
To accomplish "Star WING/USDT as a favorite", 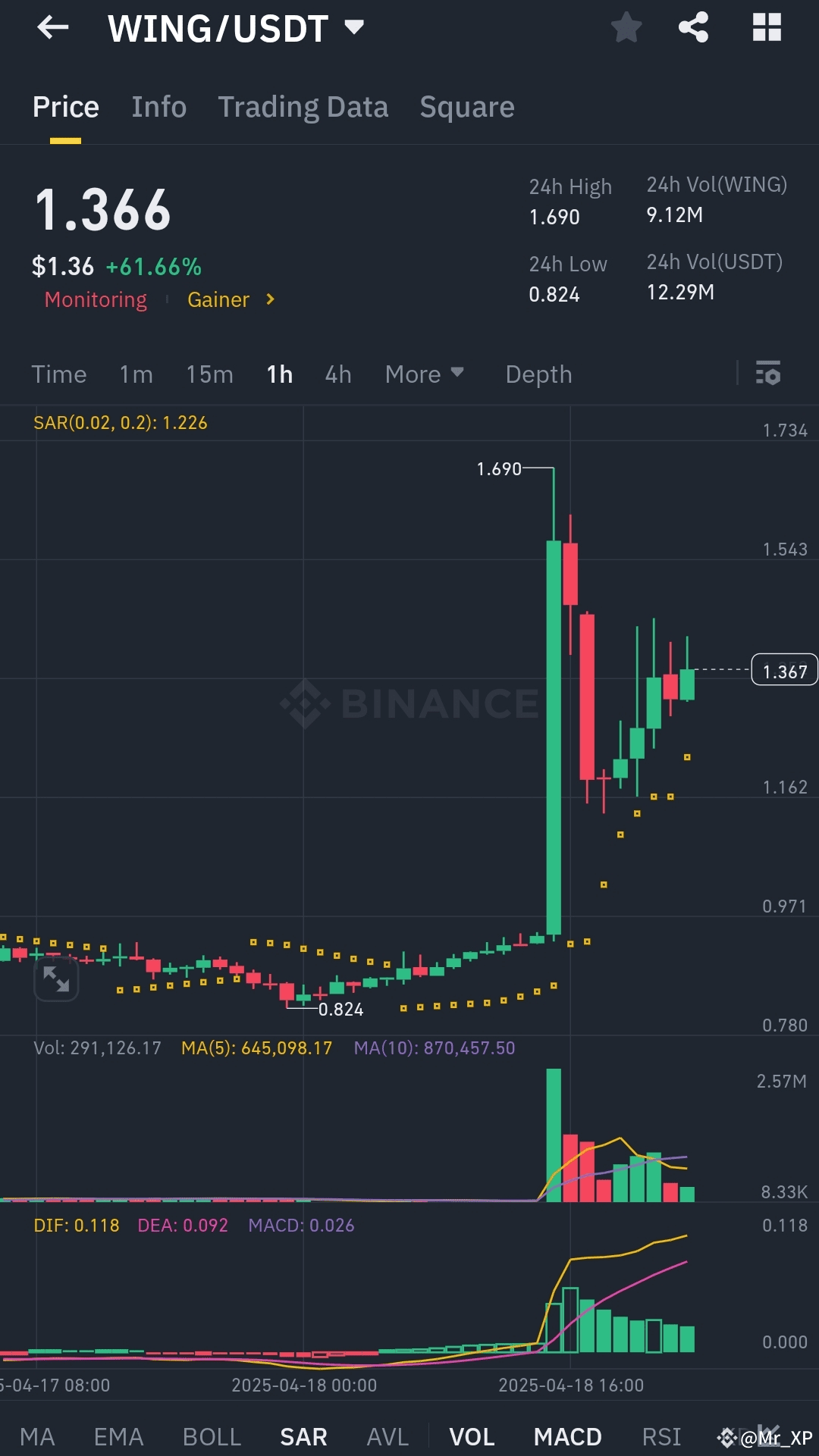I will point(627,28).
